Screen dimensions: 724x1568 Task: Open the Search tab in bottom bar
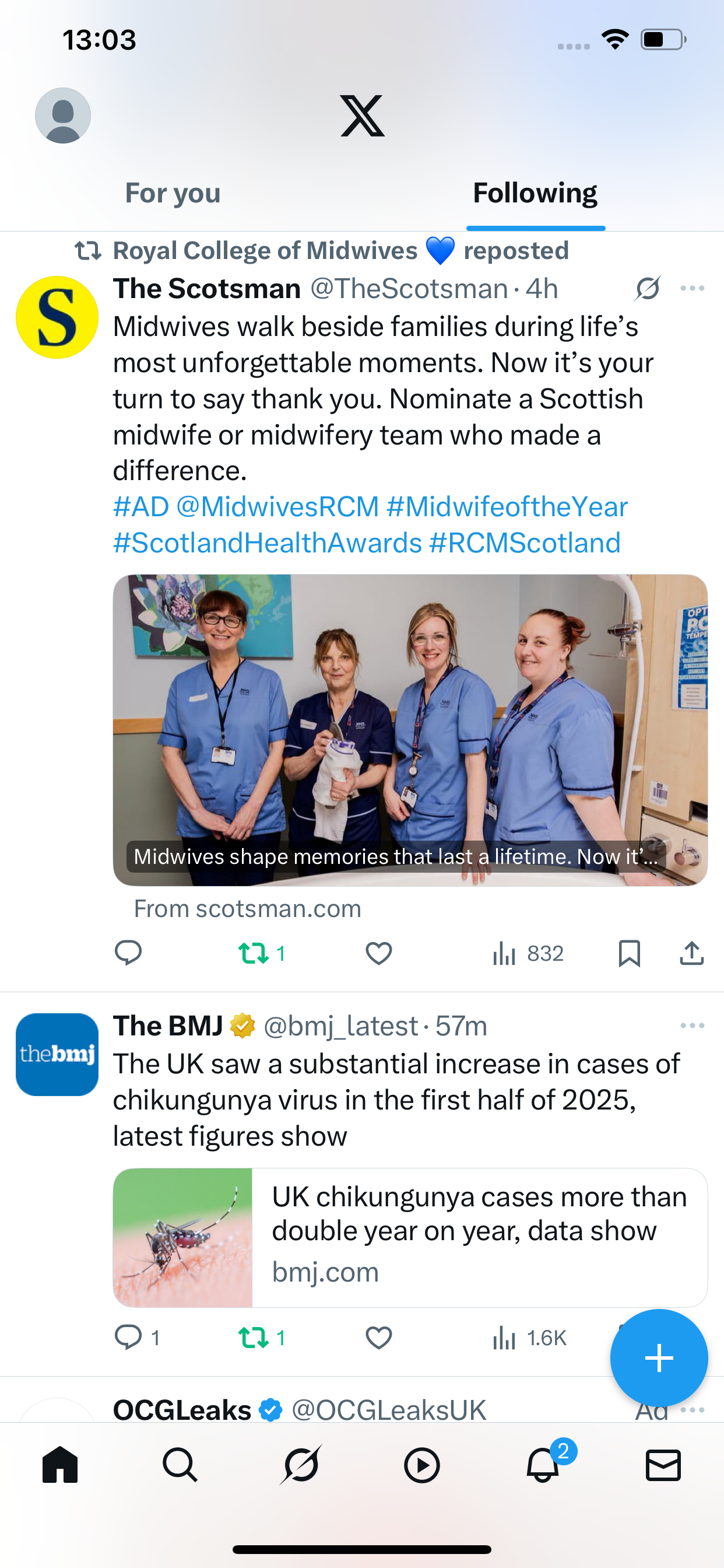click(180, 1465)
